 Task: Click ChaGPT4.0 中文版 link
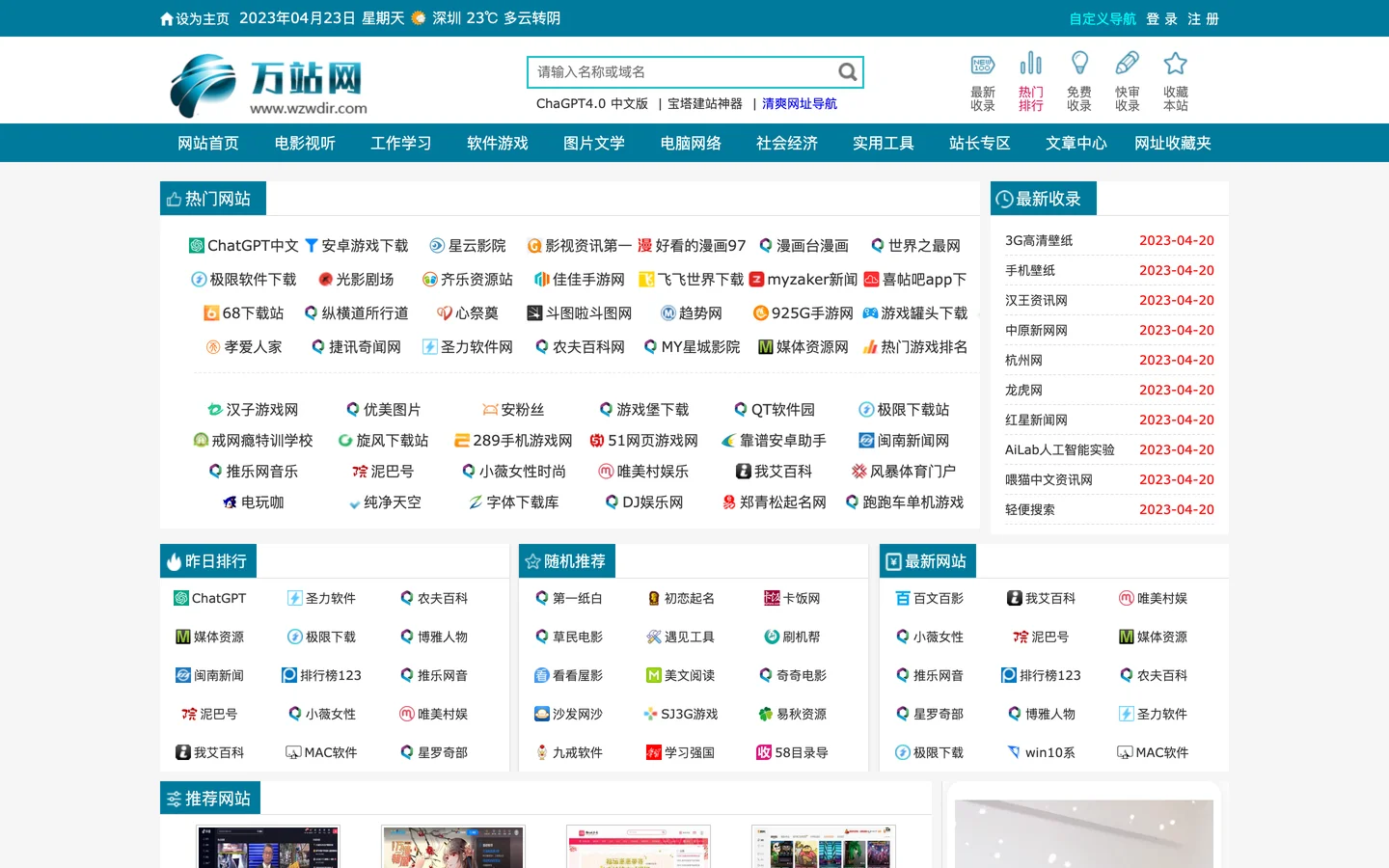(x=592, y=103)
